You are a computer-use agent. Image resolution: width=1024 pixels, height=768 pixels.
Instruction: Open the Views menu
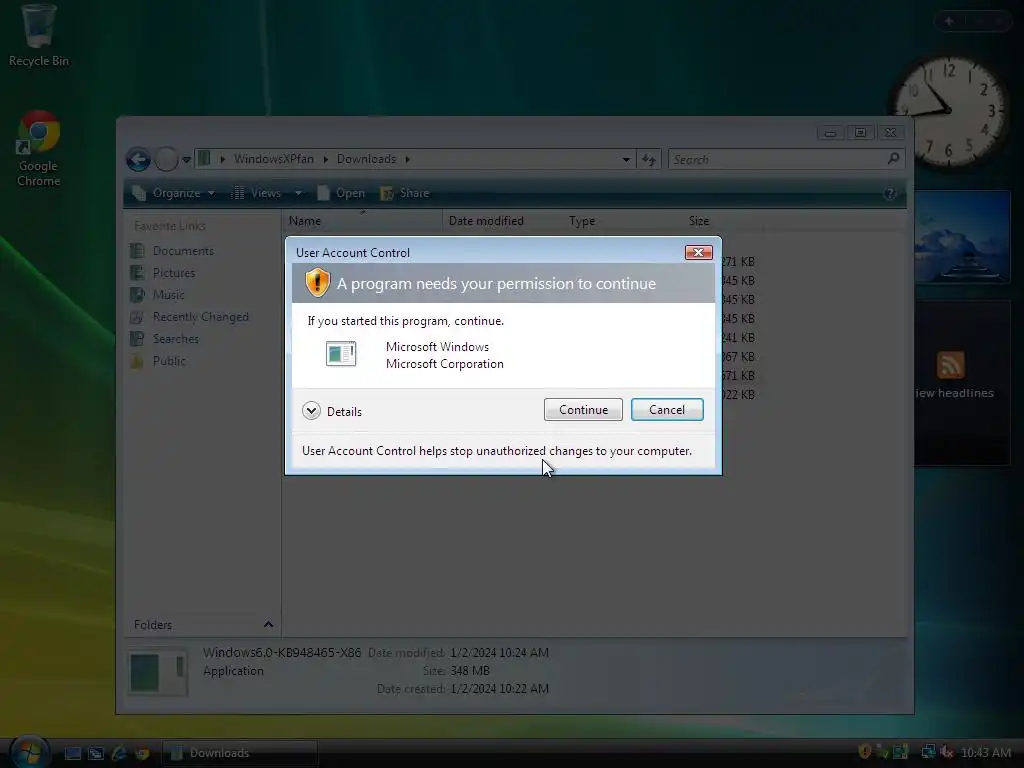point(258,193)
